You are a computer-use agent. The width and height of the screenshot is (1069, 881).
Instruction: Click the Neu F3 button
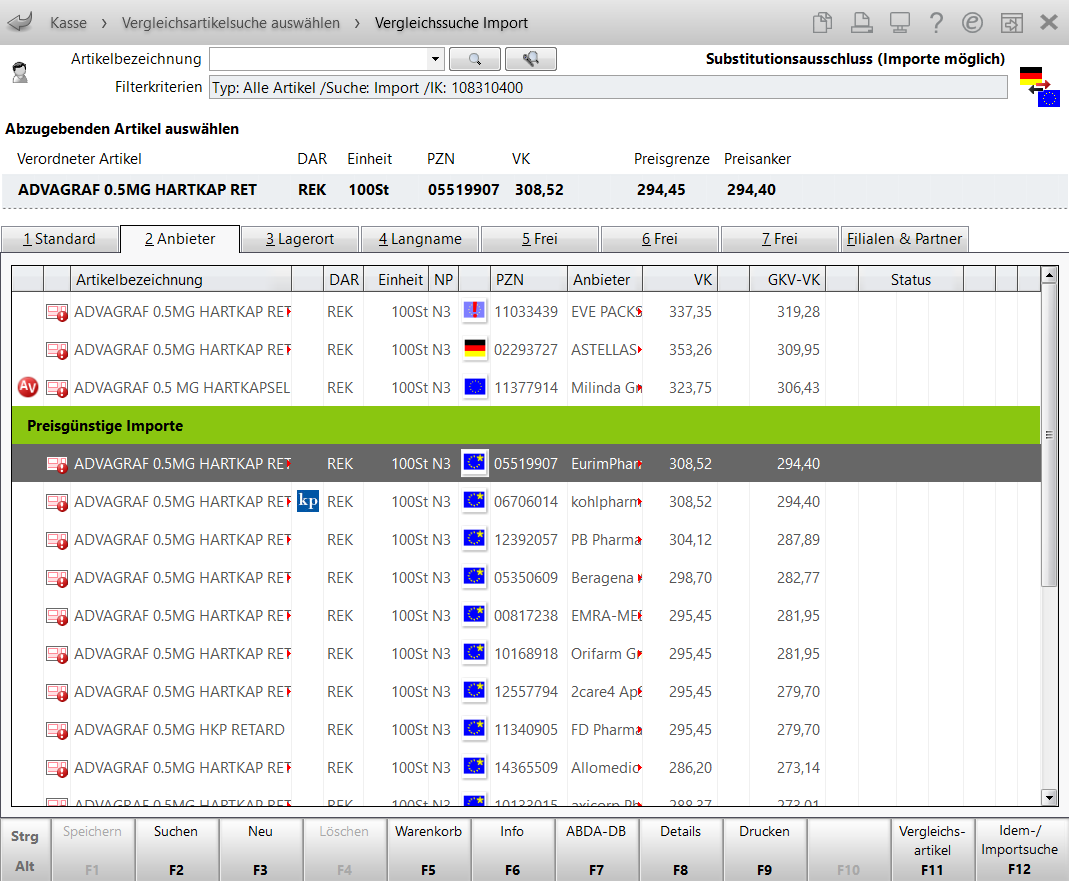pyautogui.click(x=260, y=850)
